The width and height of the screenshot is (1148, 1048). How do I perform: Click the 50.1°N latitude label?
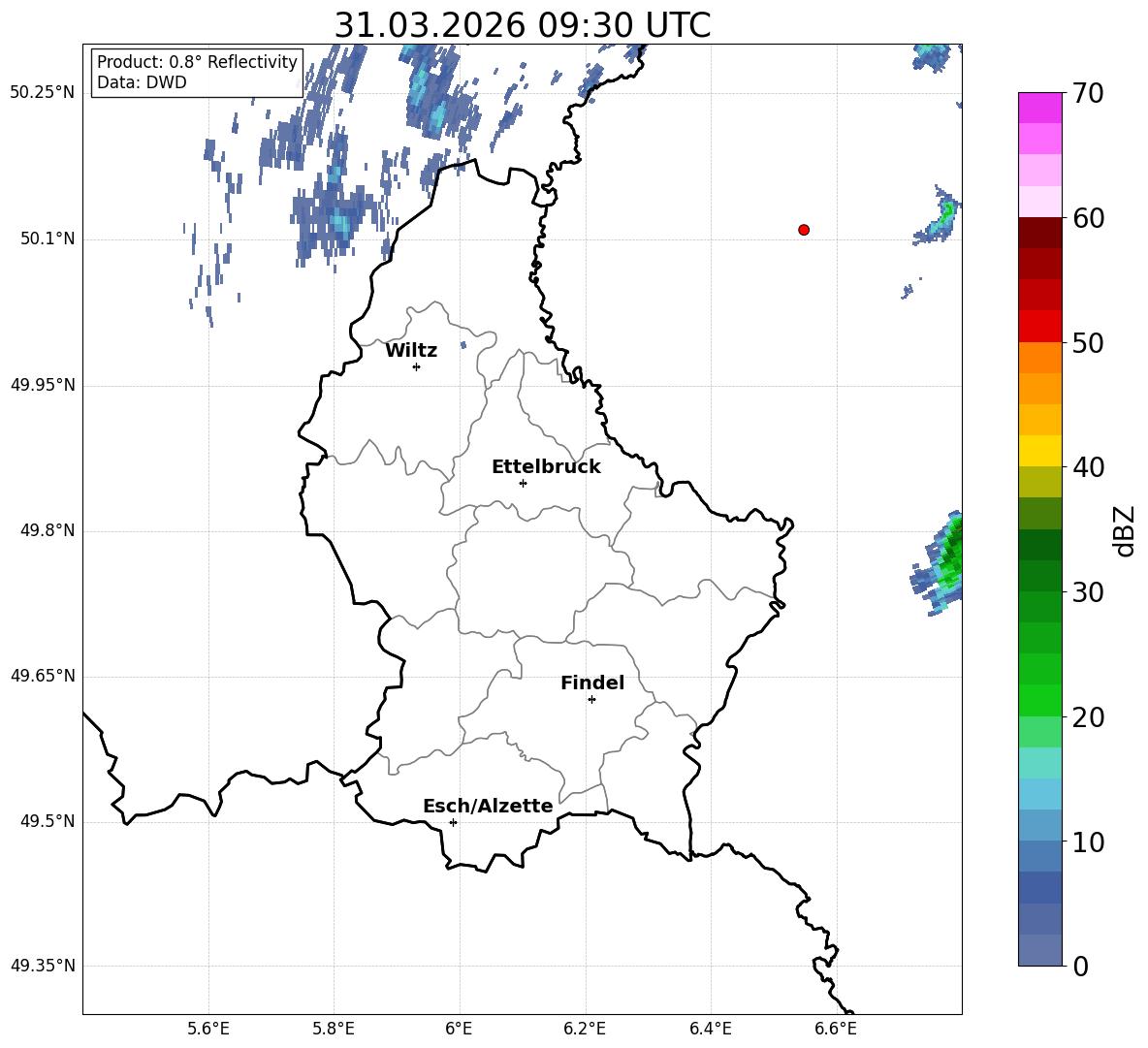(48, 239)
